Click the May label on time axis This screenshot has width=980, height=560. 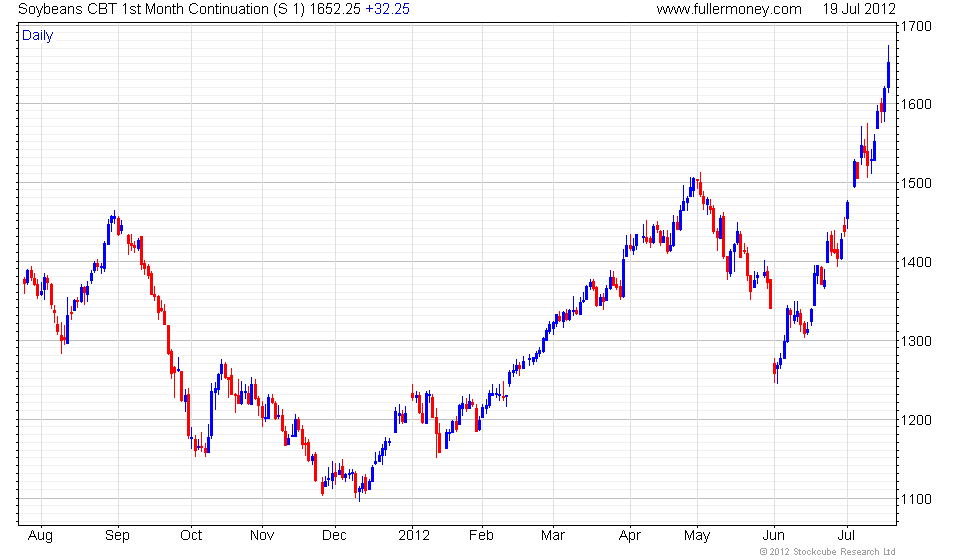[697, 536]
